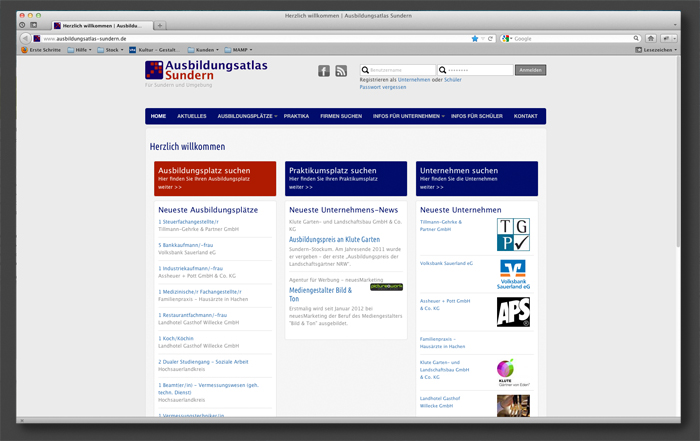Open the Familienpraxis - Hausärzte in Hachen link
This screenshot has height=441, width=700.
(x=442, y=343)
